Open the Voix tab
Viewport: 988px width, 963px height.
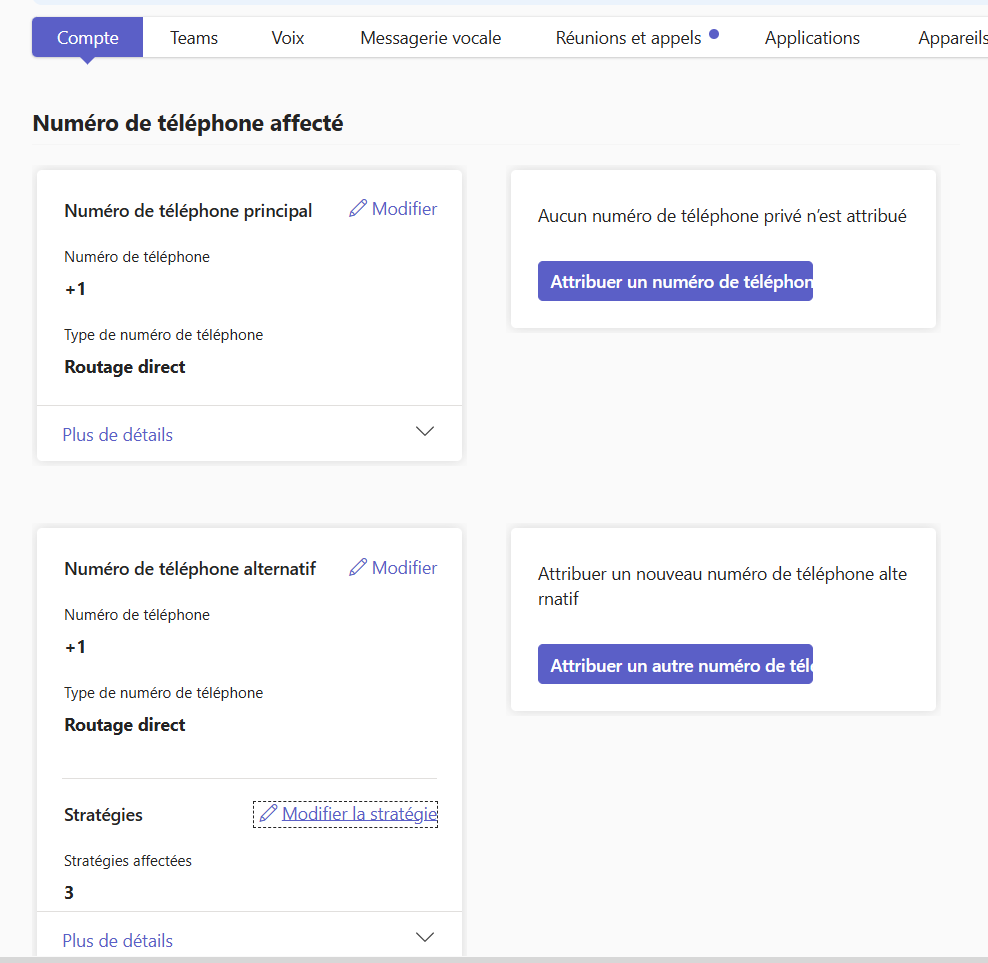tap(288, 38)
